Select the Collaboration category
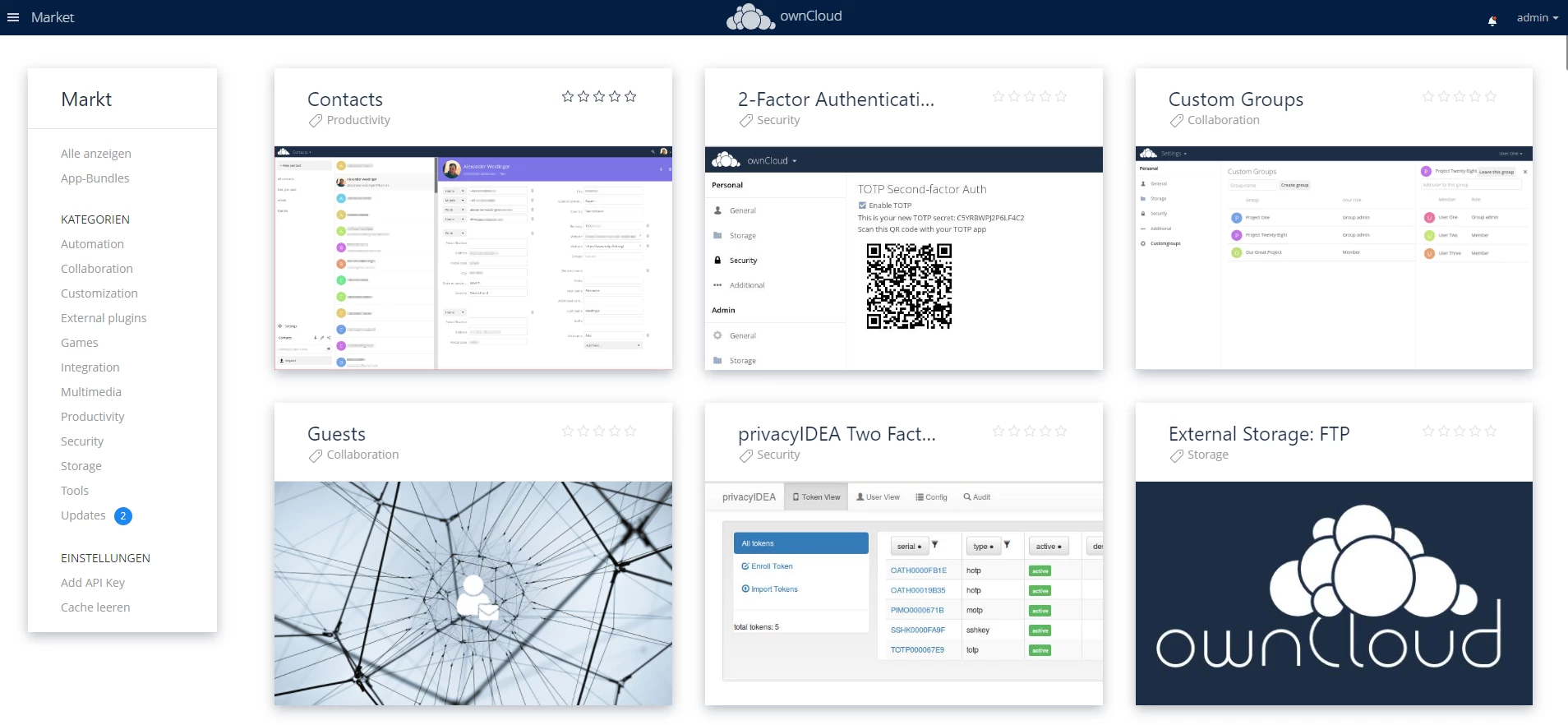 click(x=97, y=269)
